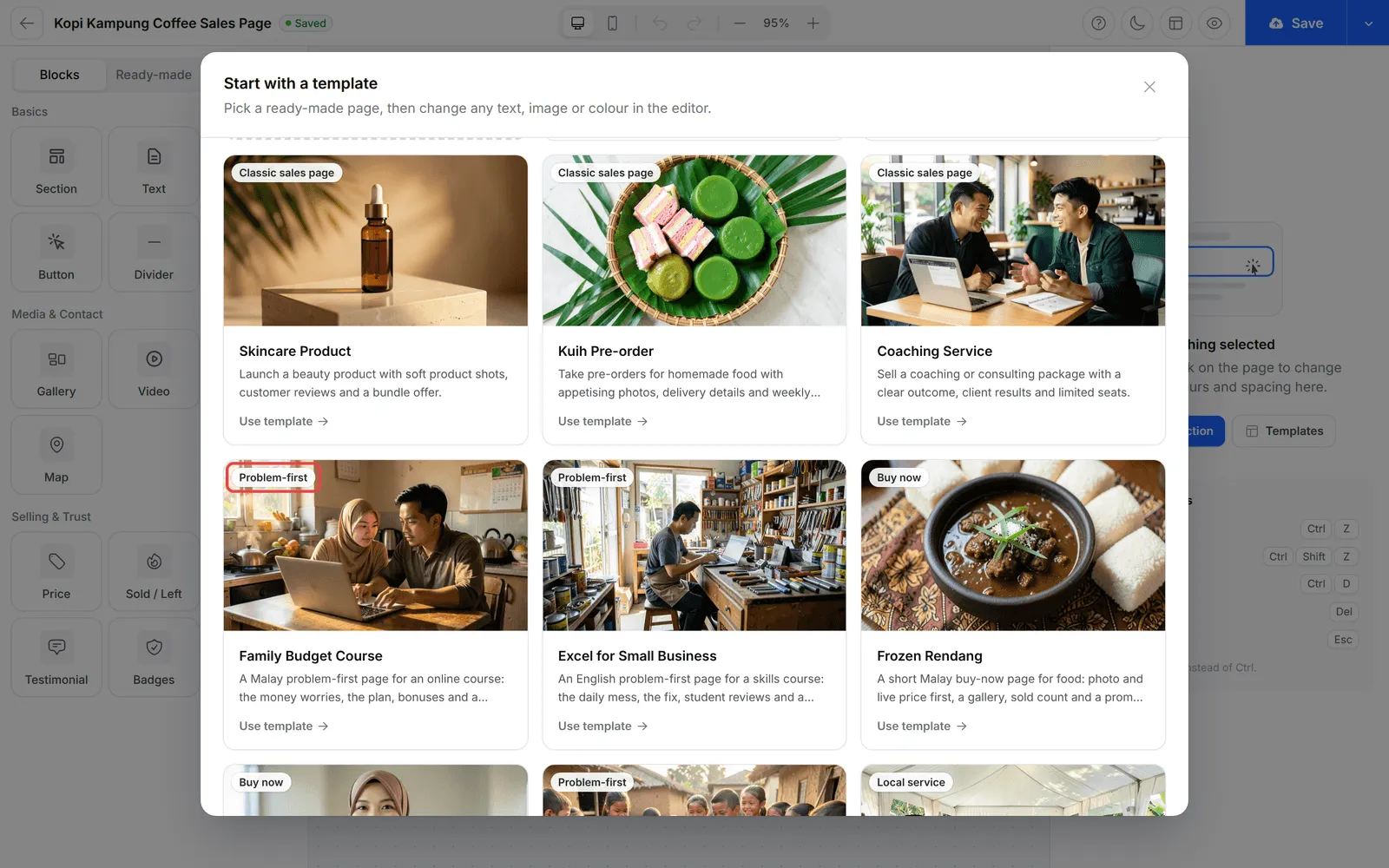Add a Badges block
This screenshot has height=868, width=1389.
(x=154, y=657)
